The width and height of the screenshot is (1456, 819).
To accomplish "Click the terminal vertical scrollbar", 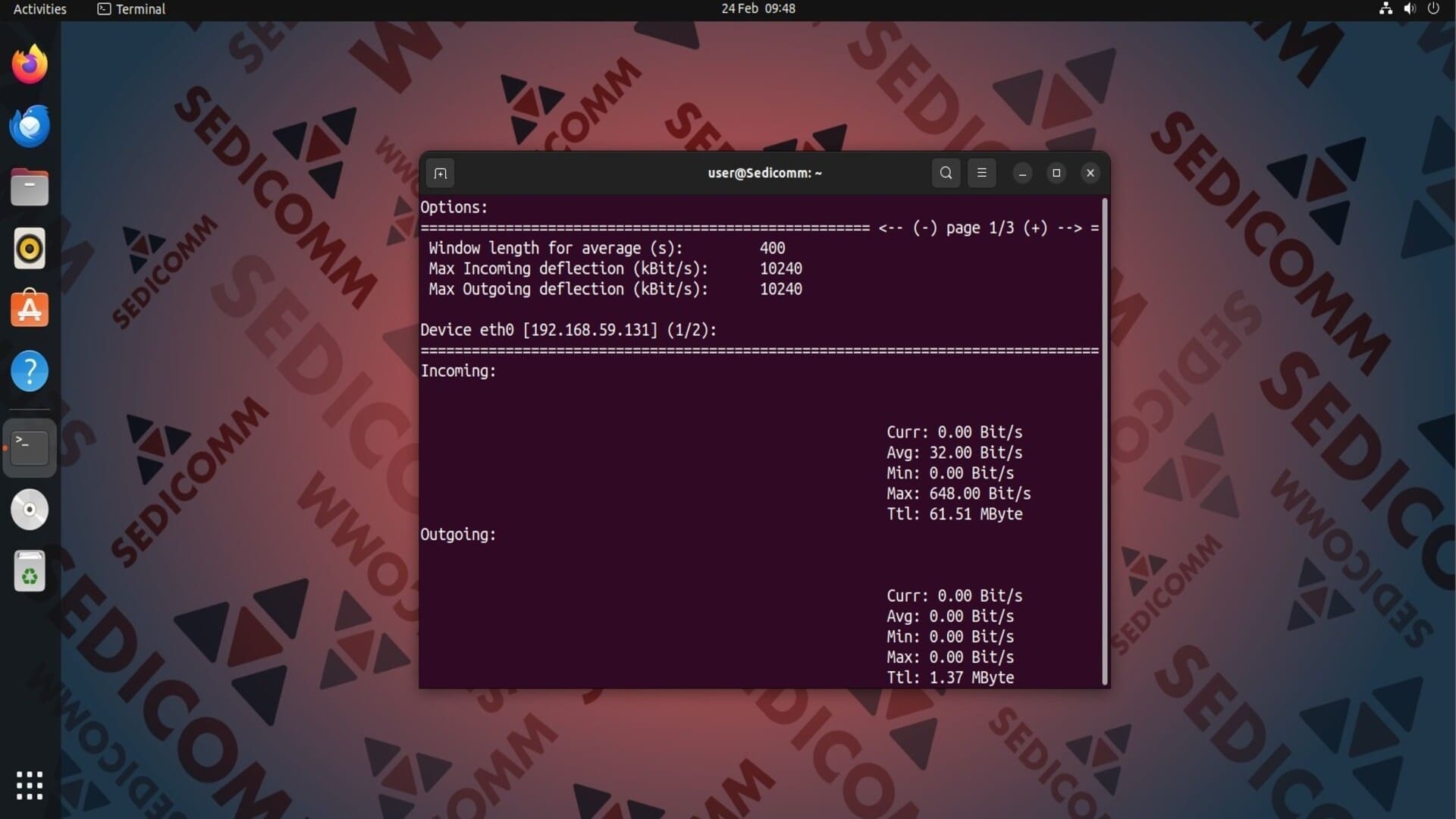I will pyautogui.click(x=1105, y=440).
